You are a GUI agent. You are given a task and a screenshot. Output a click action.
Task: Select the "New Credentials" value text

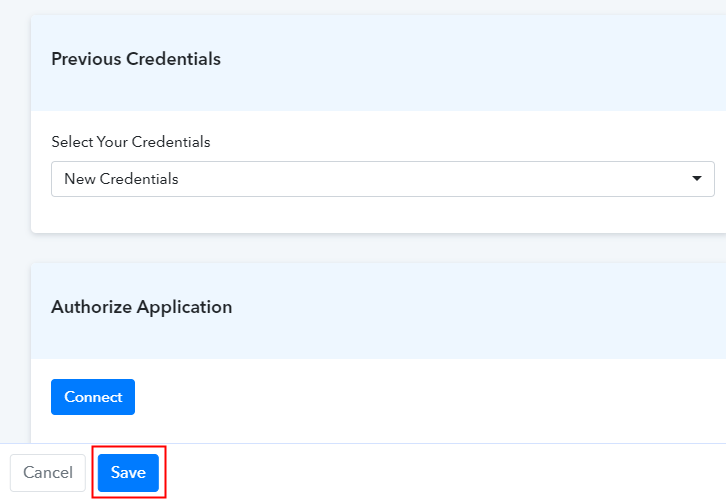pos(121,179)
